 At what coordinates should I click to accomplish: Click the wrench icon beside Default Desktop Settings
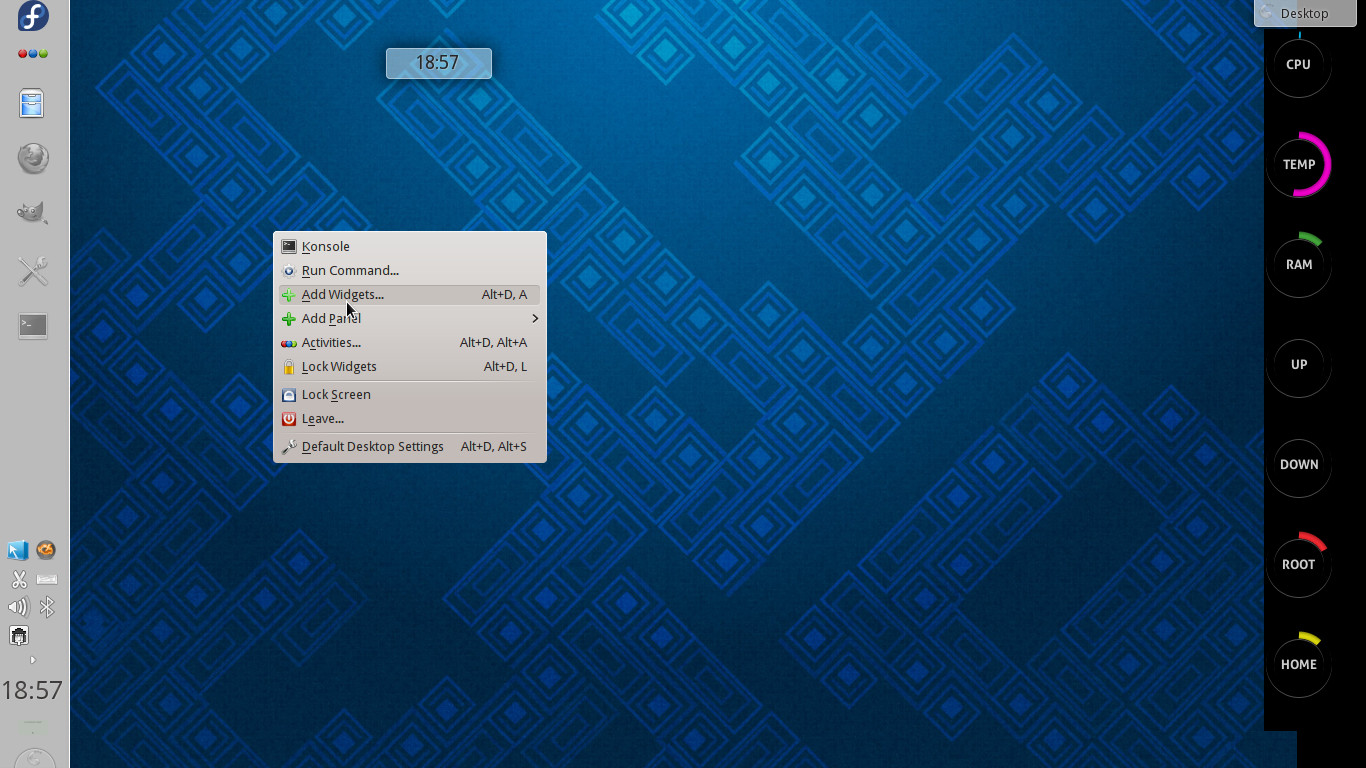(289, 447)
